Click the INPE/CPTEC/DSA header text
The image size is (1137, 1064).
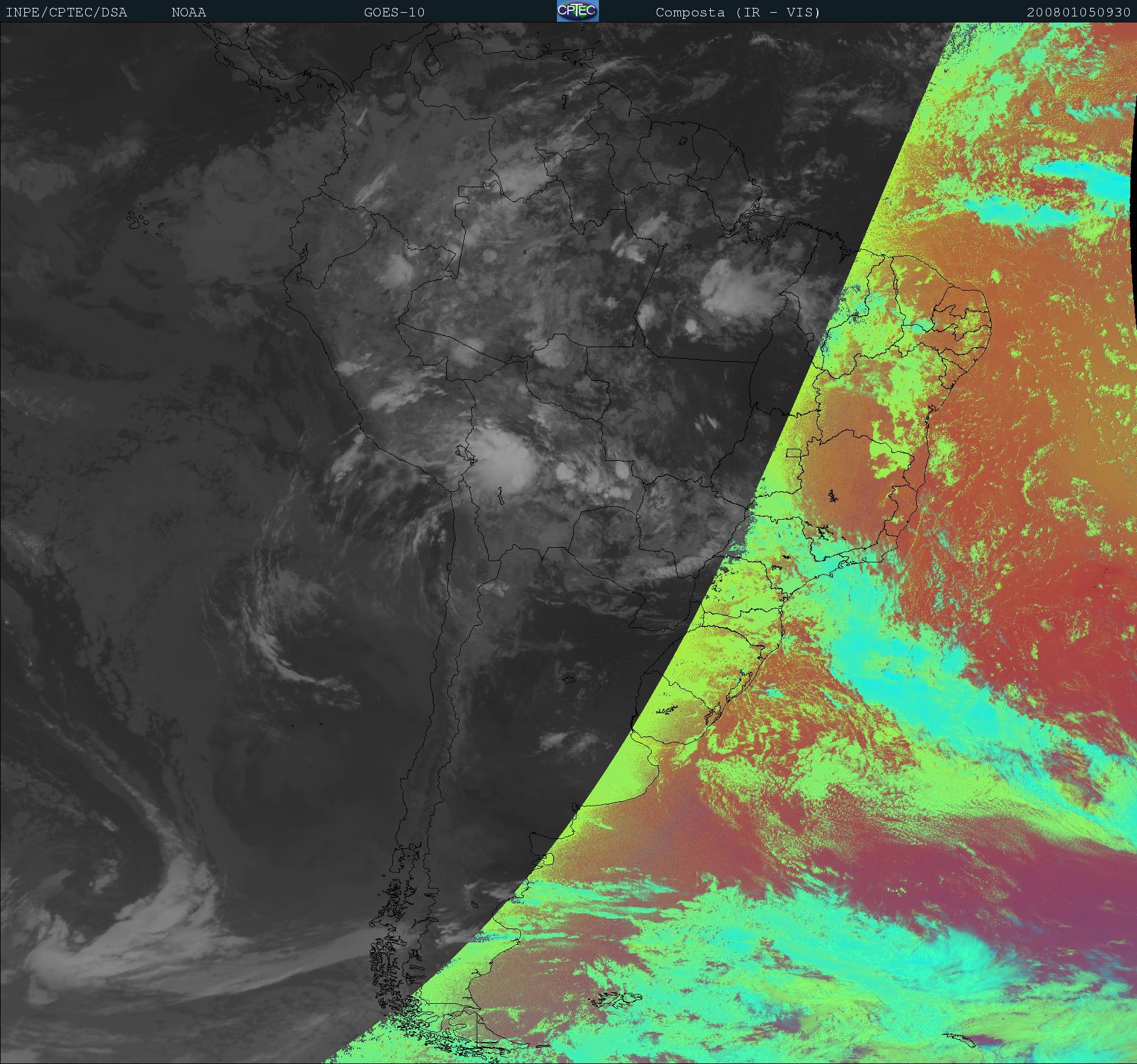click(x=66, y=12)
